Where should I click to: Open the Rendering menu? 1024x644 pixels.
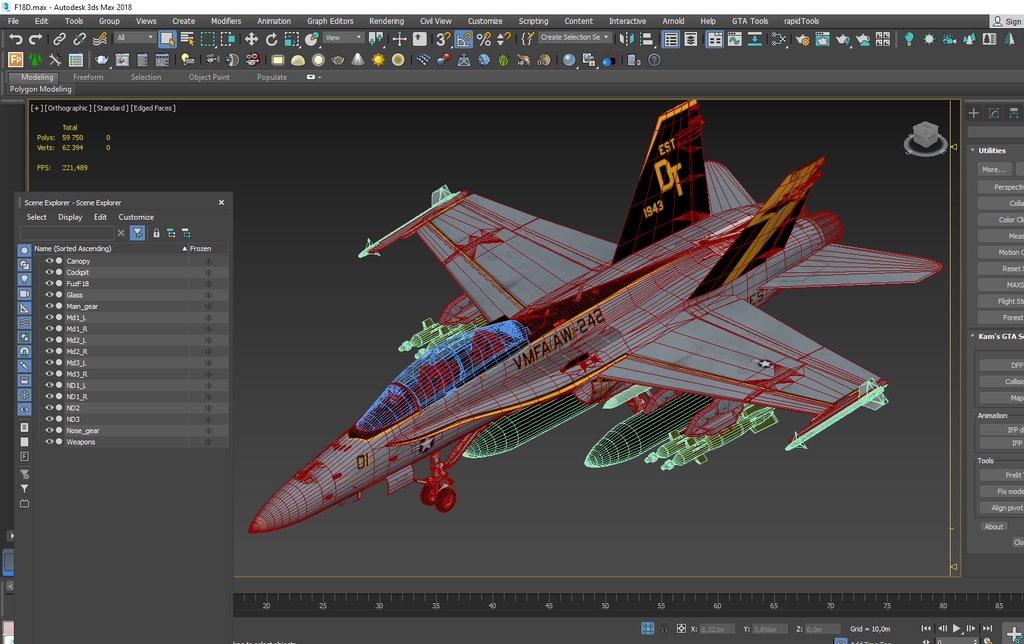point(386,21)
